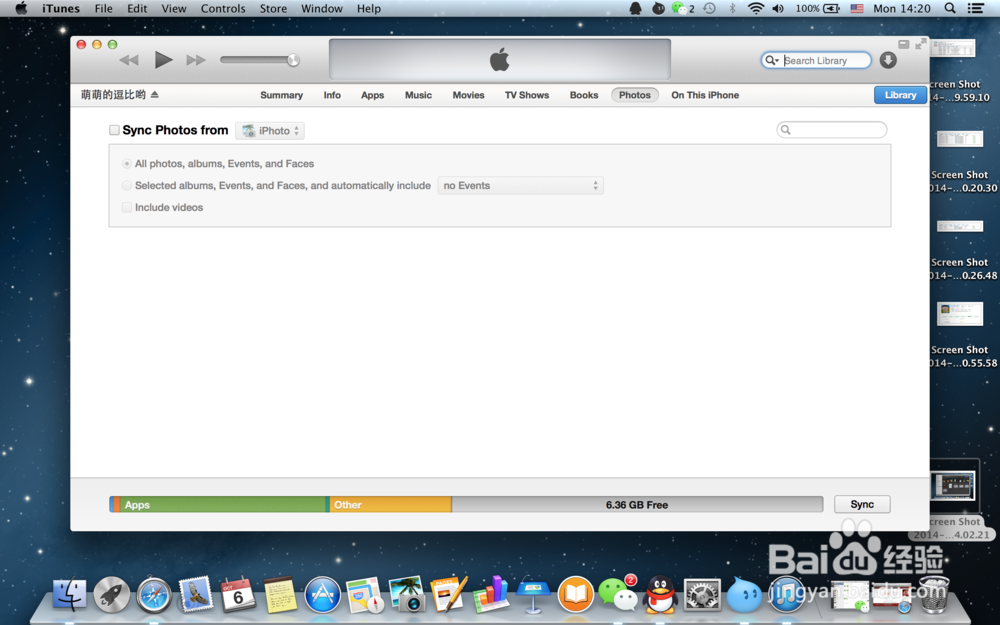The width and height of the screenshot is (1000, 625).
Task: Open the Store menu
Action: click(x=273, y=8)
